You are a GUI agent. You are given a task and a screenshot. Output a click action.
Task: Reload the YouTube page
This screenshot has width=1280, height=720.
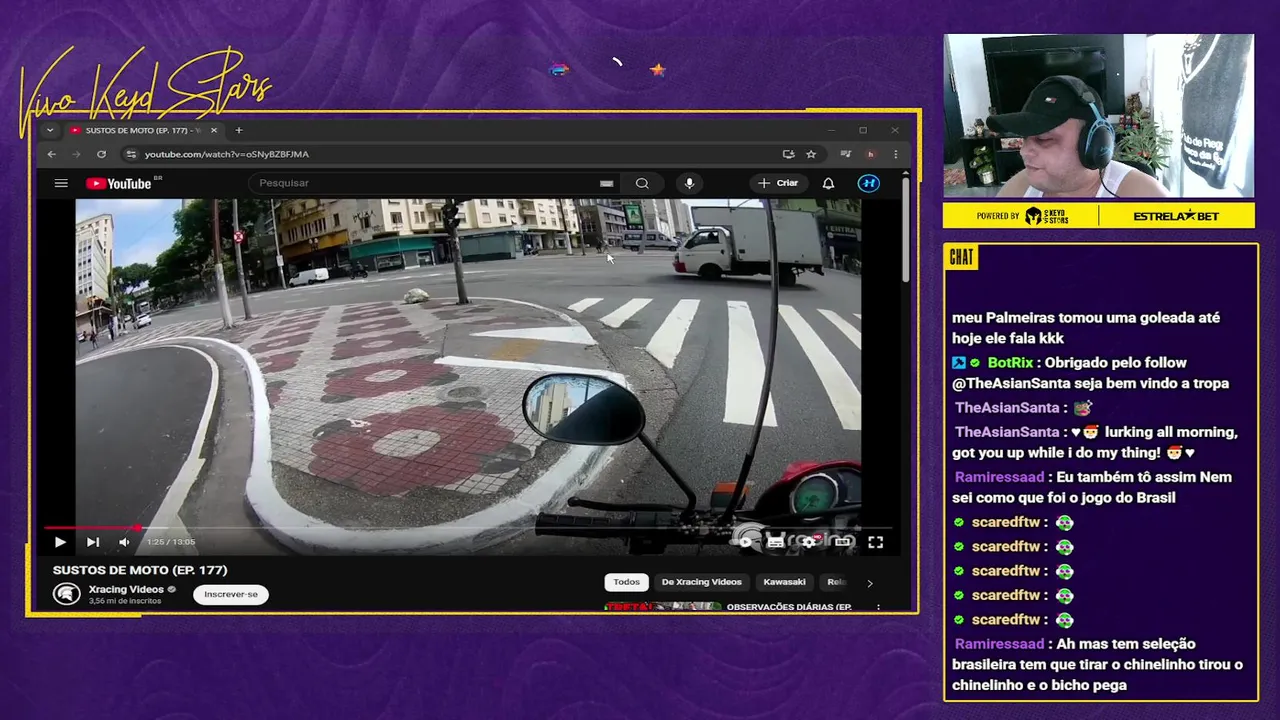(101, 154)
